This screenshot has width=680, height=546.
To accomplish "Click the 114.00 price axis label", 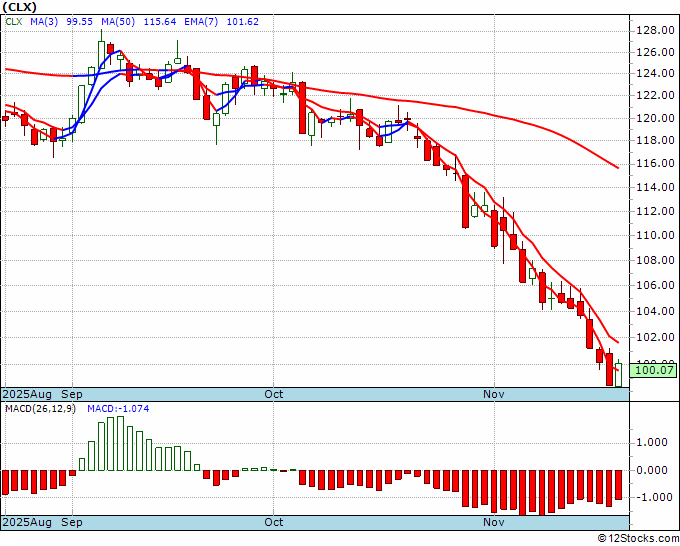I will (x=655, y=187).
